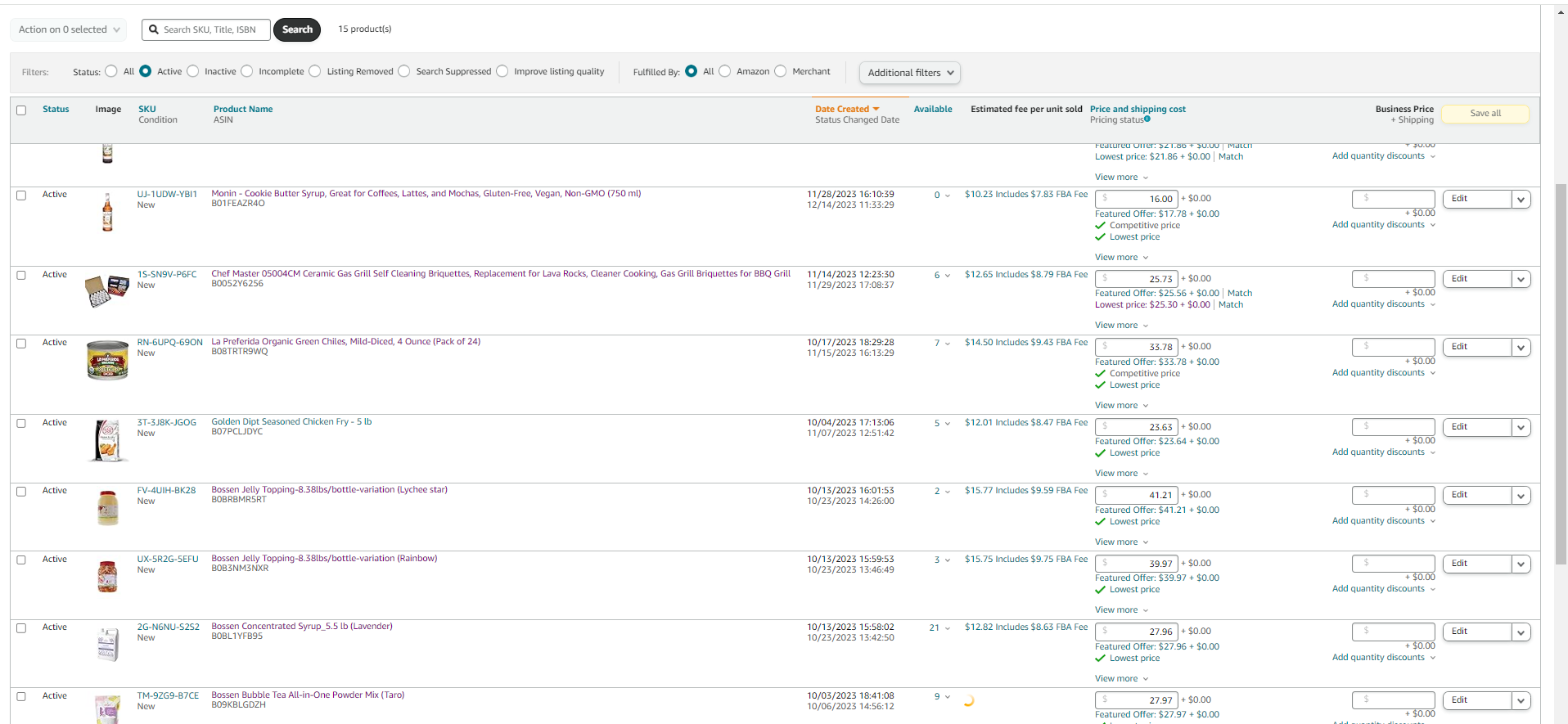
Task: Select the Incomplete status filter
Action: point(247,71)
